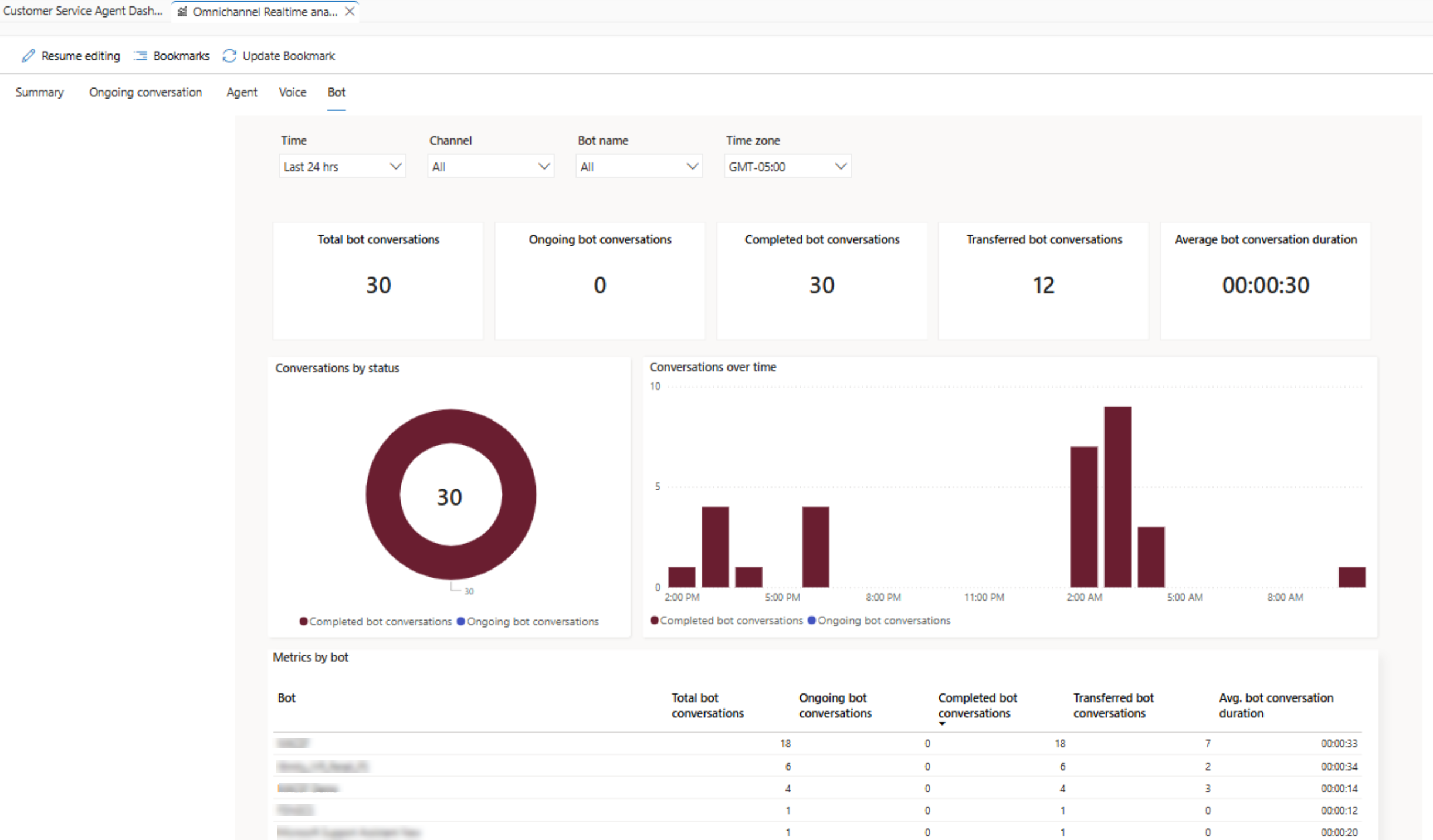This screenshot has width=1433, height=840.
Task: Click the 5:00 PM axis label
Action: click(782, 597)
